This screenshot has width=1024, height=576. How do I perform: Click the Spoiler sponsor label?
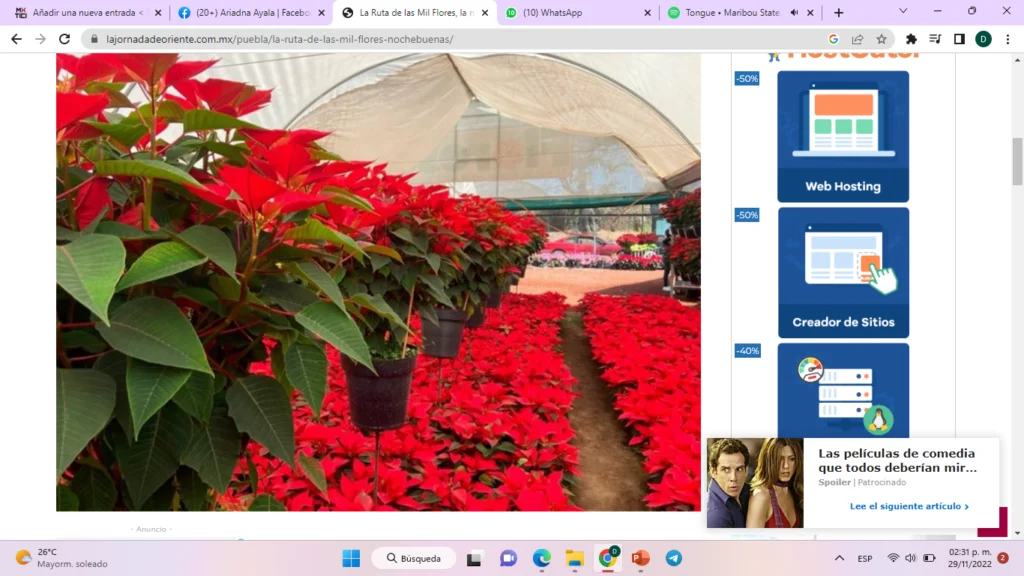click(834, 482)
